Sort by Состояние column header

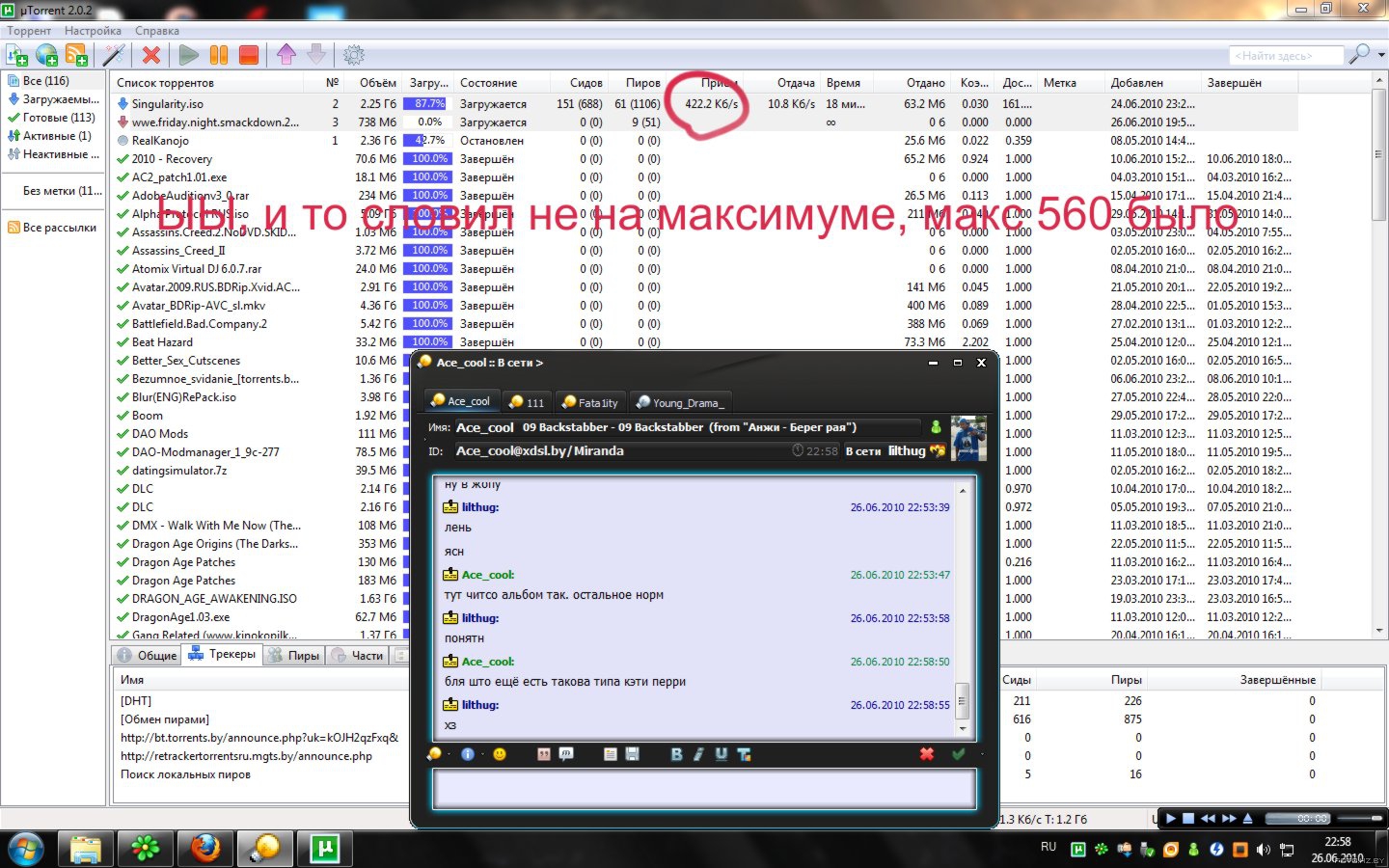[x=502, y=83]
